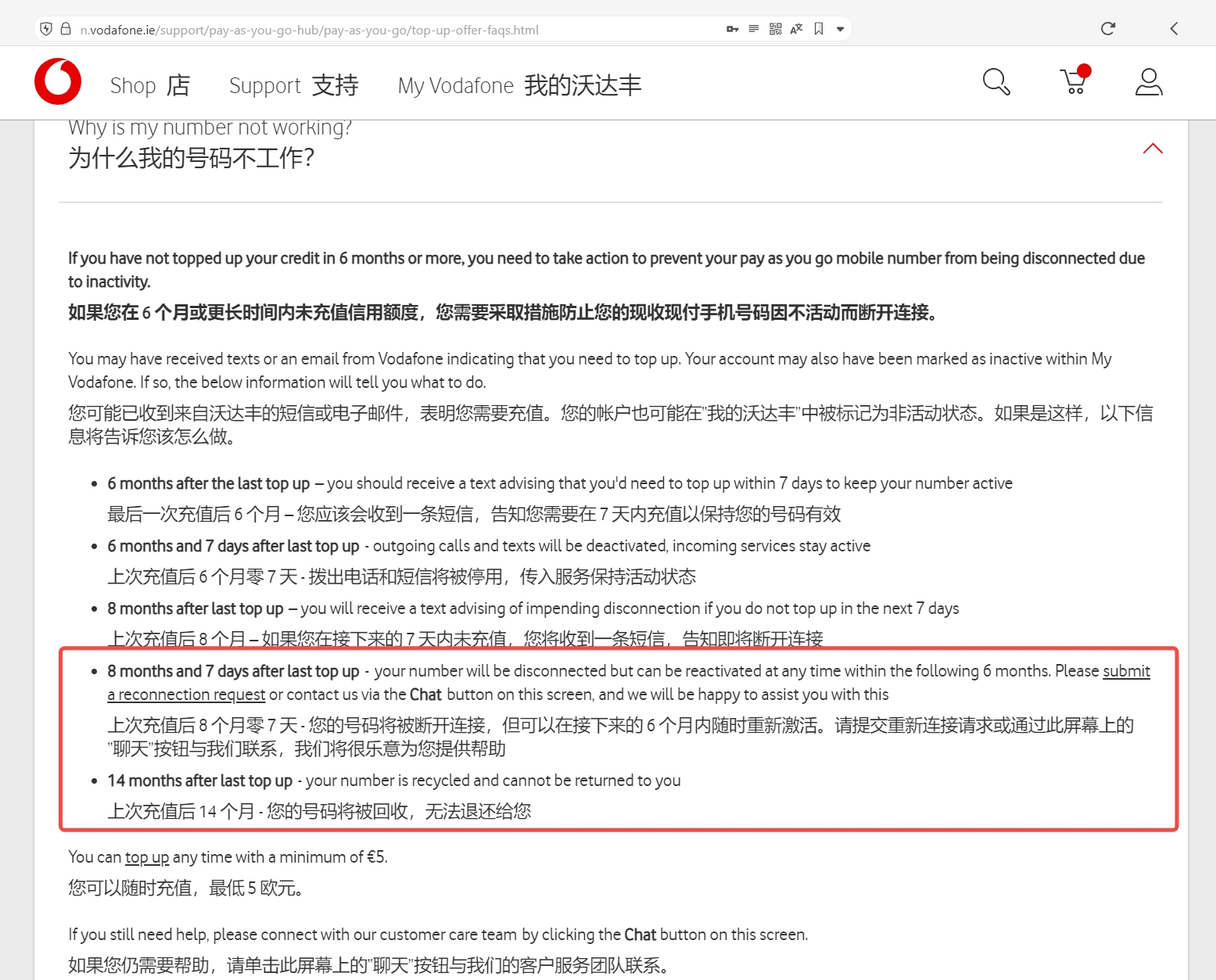Click the 'Why is my number not working?' heading
This screenshot has width=1216, height=980.
[x=210, y=127]
